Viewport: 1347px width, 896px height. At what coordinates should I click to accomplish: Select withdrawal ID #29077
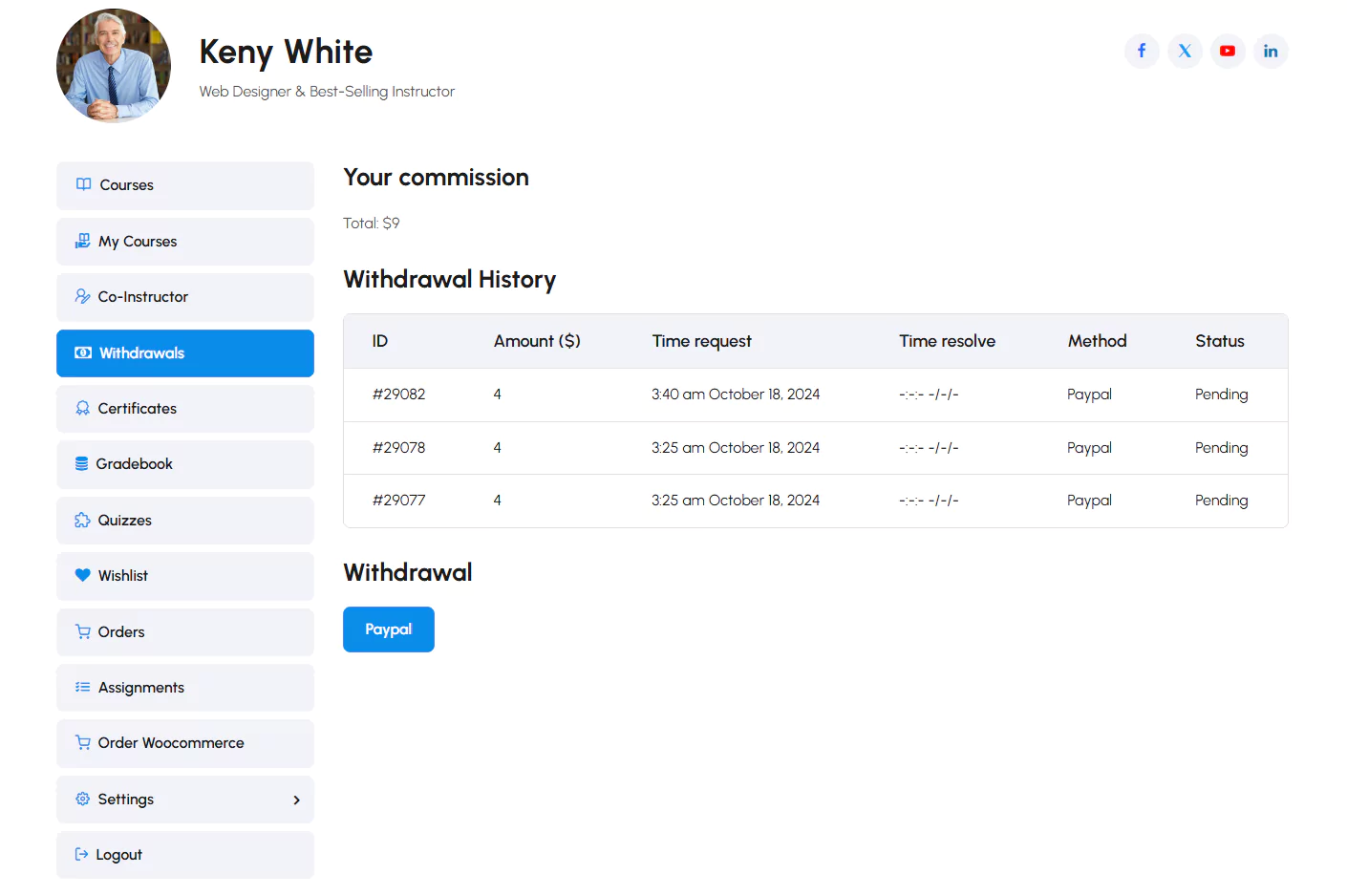pyautogui.click(x=398, y=501)
